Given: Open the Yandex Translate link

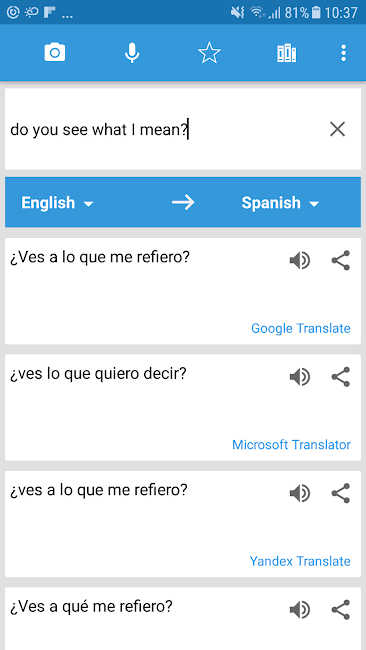Looking at the screenshot, I should point(300,561).
